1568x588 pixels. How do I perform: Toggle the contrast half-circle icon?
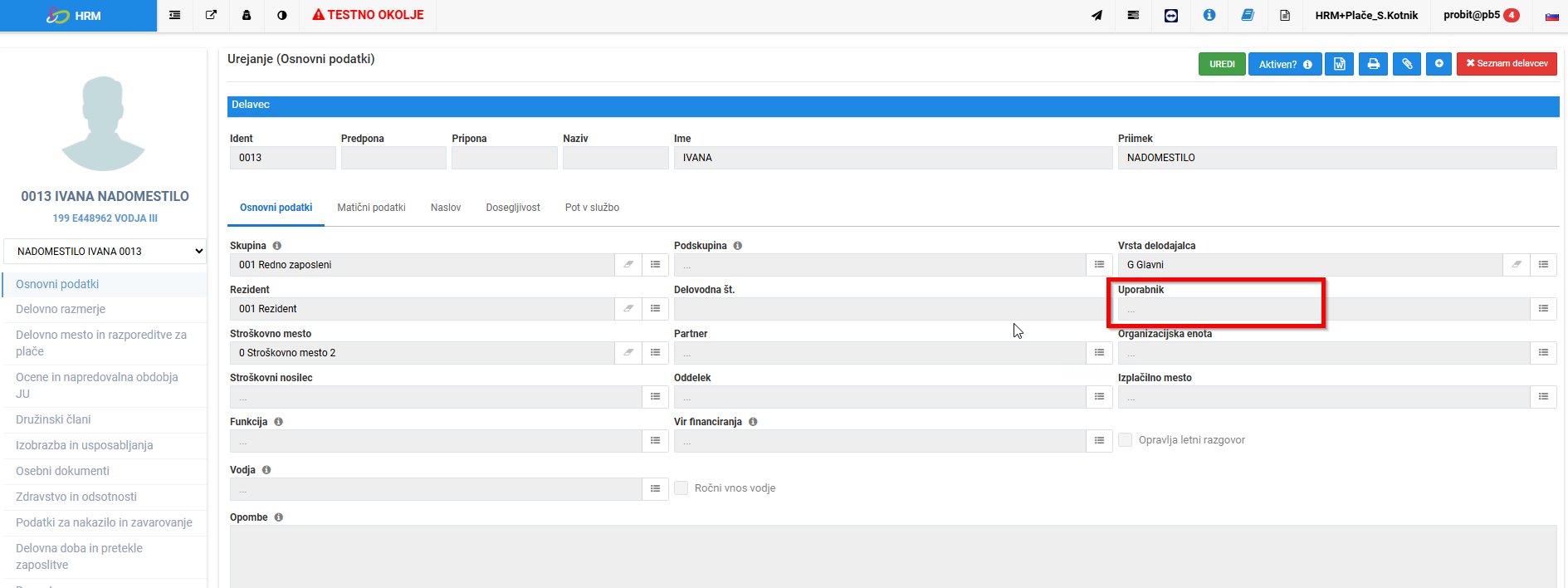click(282, 15)
